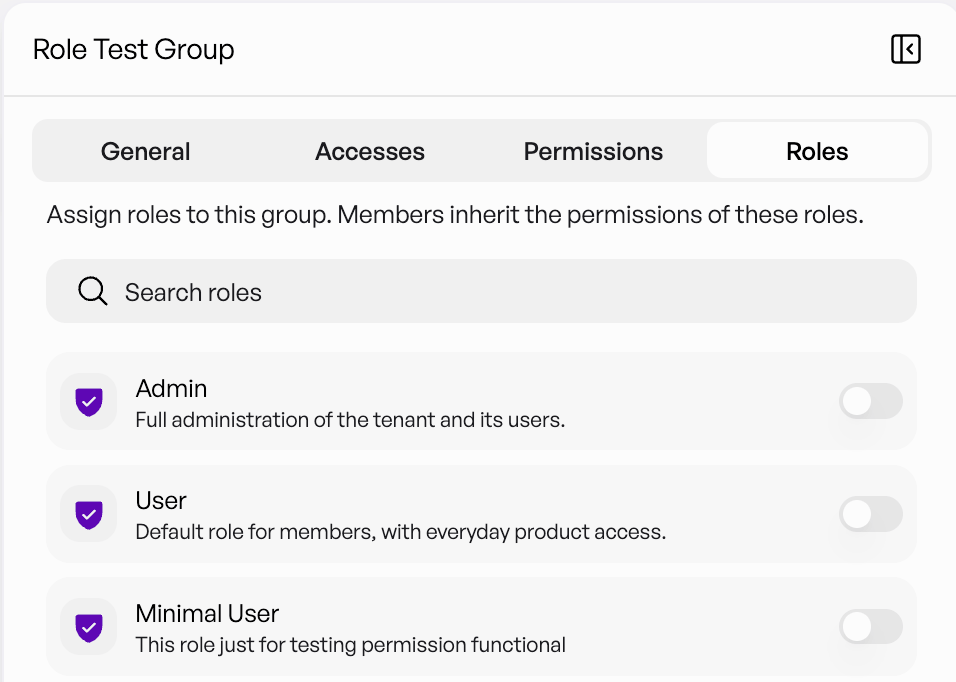
Task: Enable the Admin role toggle
Action: pyautogui.click(x=871, y=402)
